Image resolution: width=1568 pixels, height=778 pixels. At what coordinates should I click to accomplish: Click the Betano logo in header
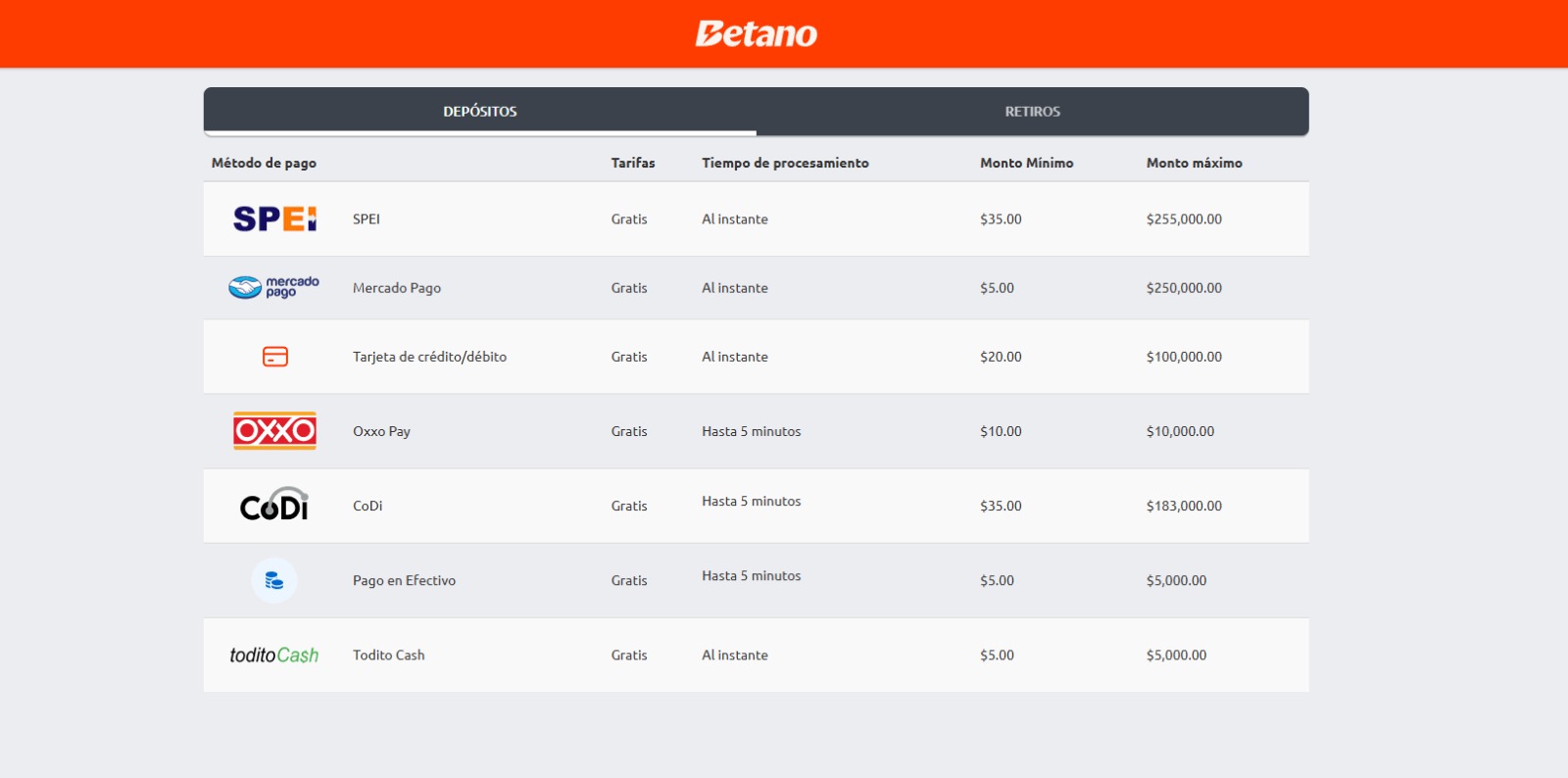tap(756, 34)
